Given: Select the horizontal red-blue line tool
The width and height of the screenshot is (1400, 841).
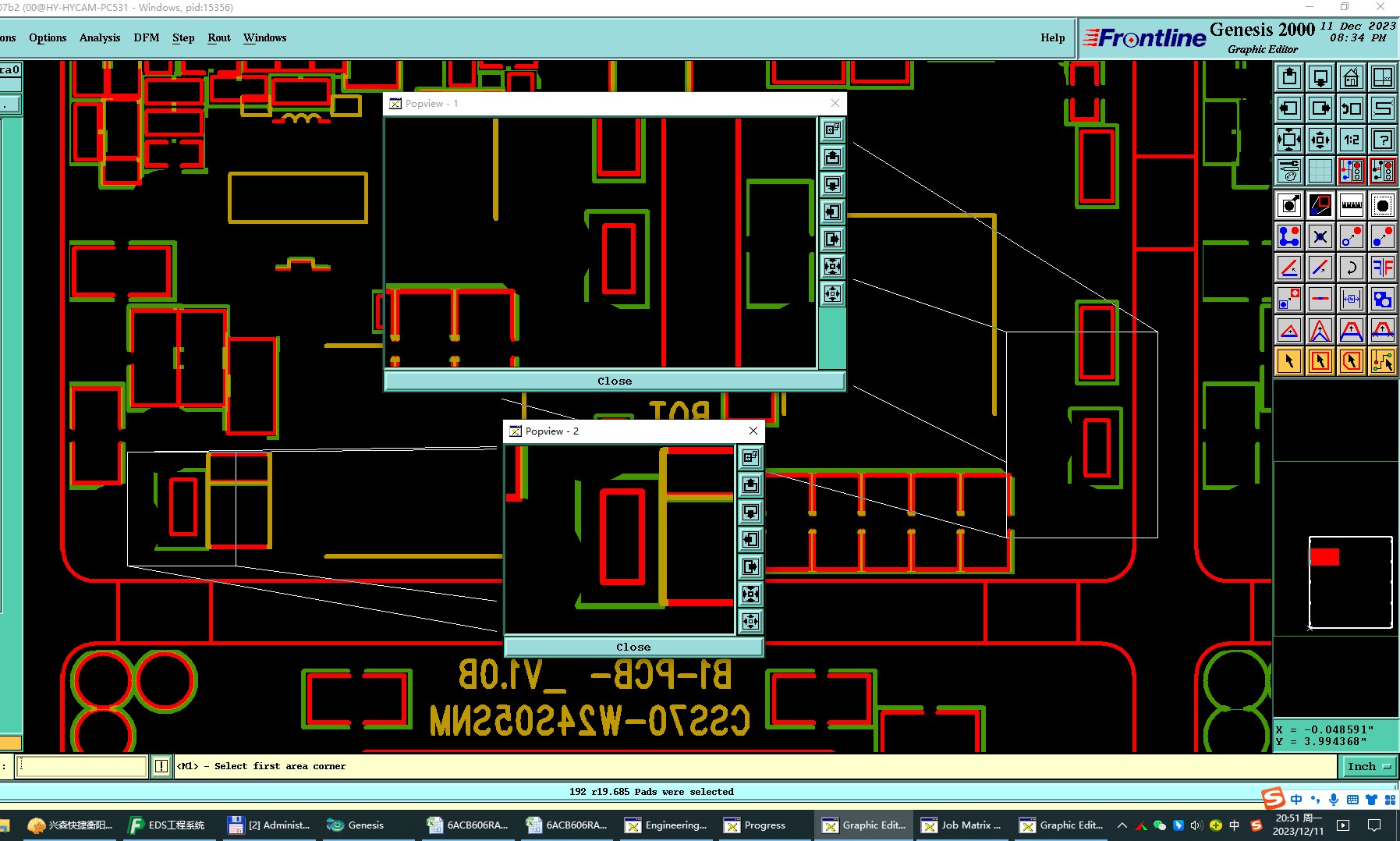Looking at the screenshot, I should pos(1320,299).
